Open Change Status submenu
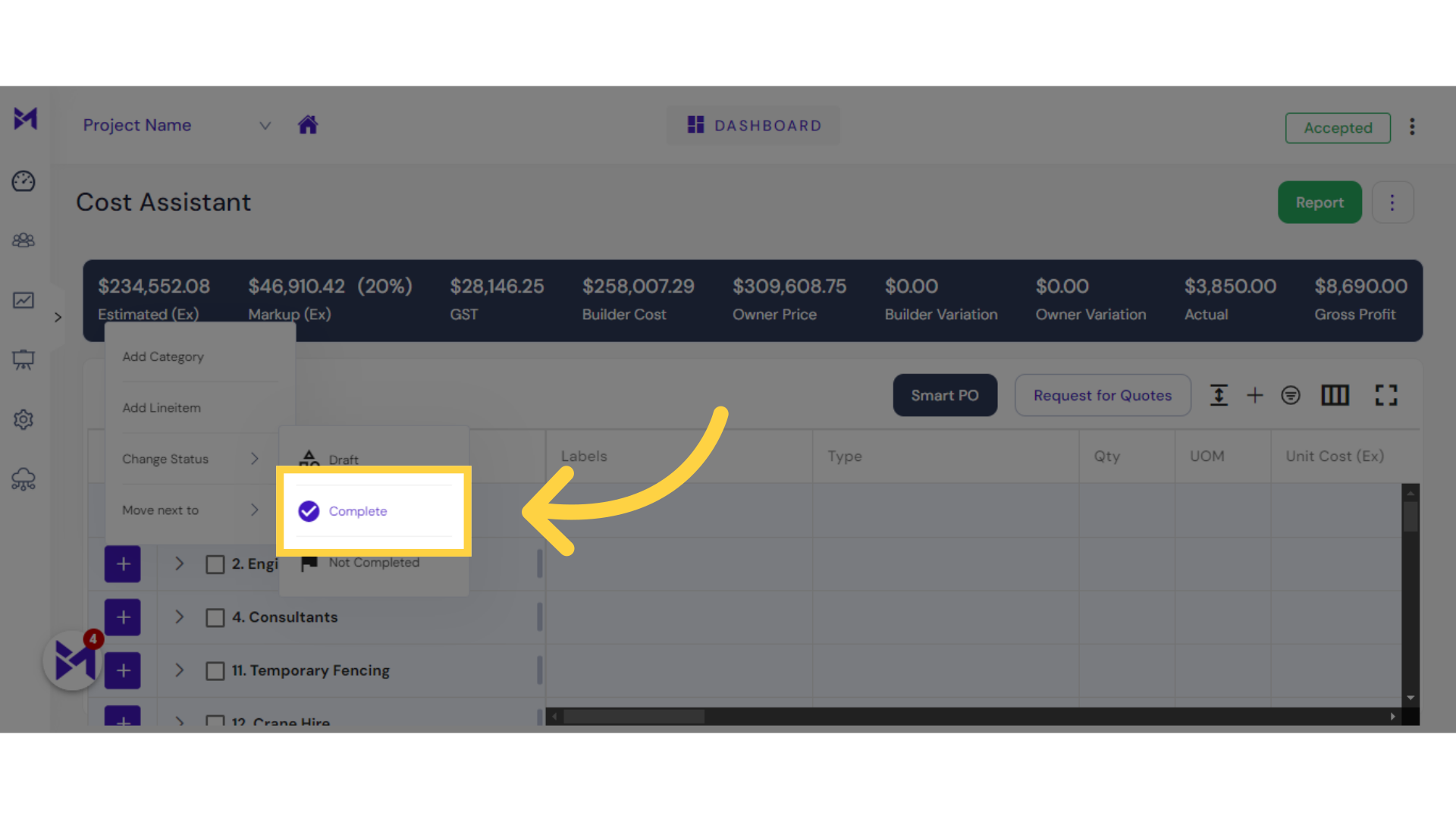This screenshot has height=819, width=1456. pos(190,458)
